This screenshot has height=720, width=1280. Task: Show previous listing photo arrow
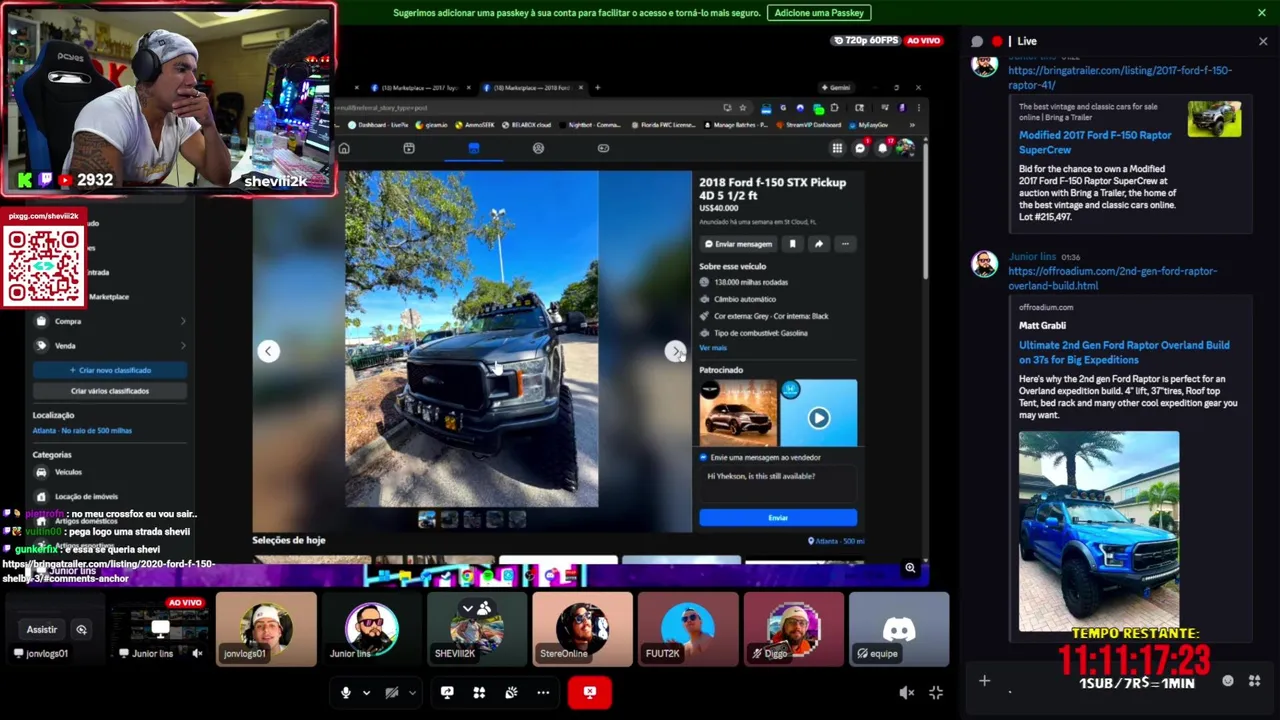[268, 351]
